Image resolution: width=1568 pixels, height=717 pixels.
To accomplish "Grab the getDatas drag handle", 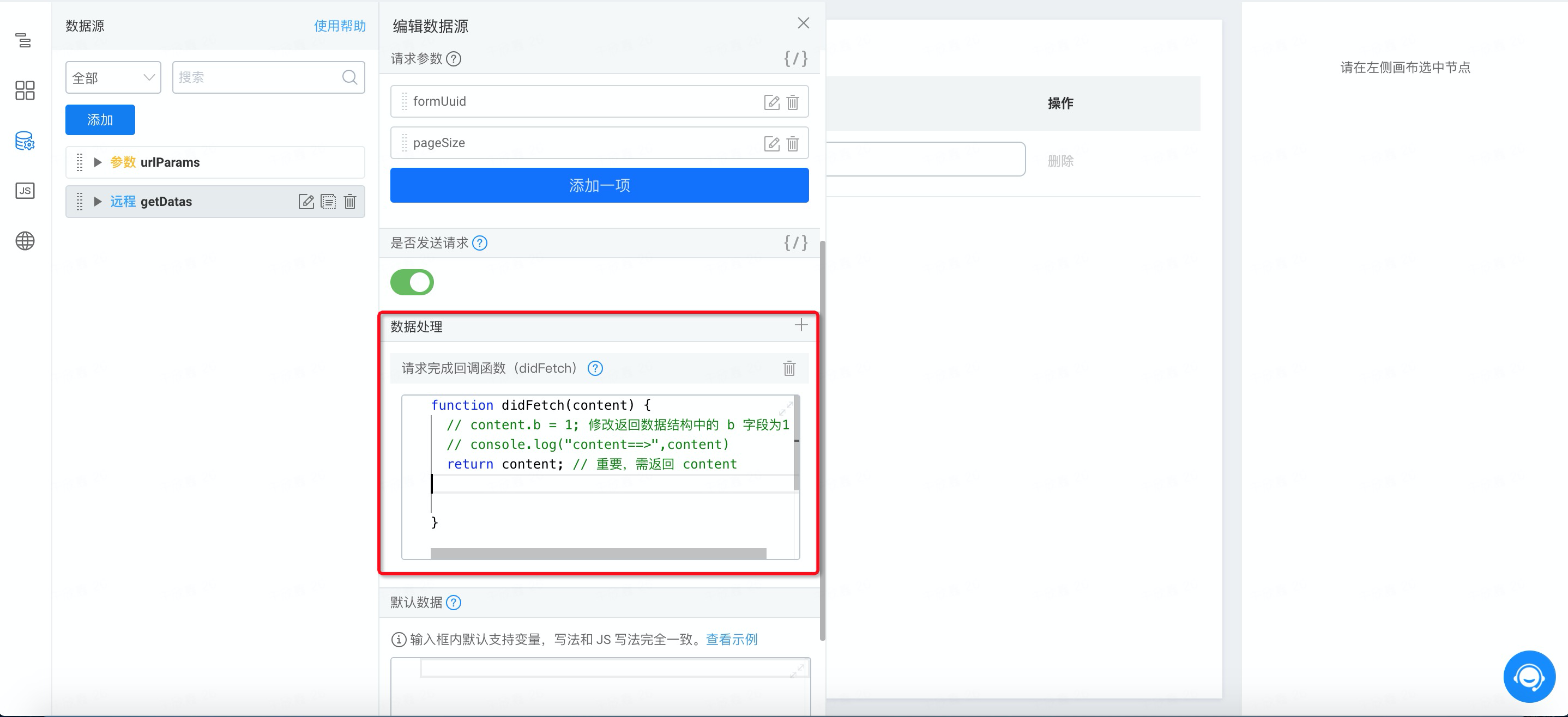I will coord(79,201).
